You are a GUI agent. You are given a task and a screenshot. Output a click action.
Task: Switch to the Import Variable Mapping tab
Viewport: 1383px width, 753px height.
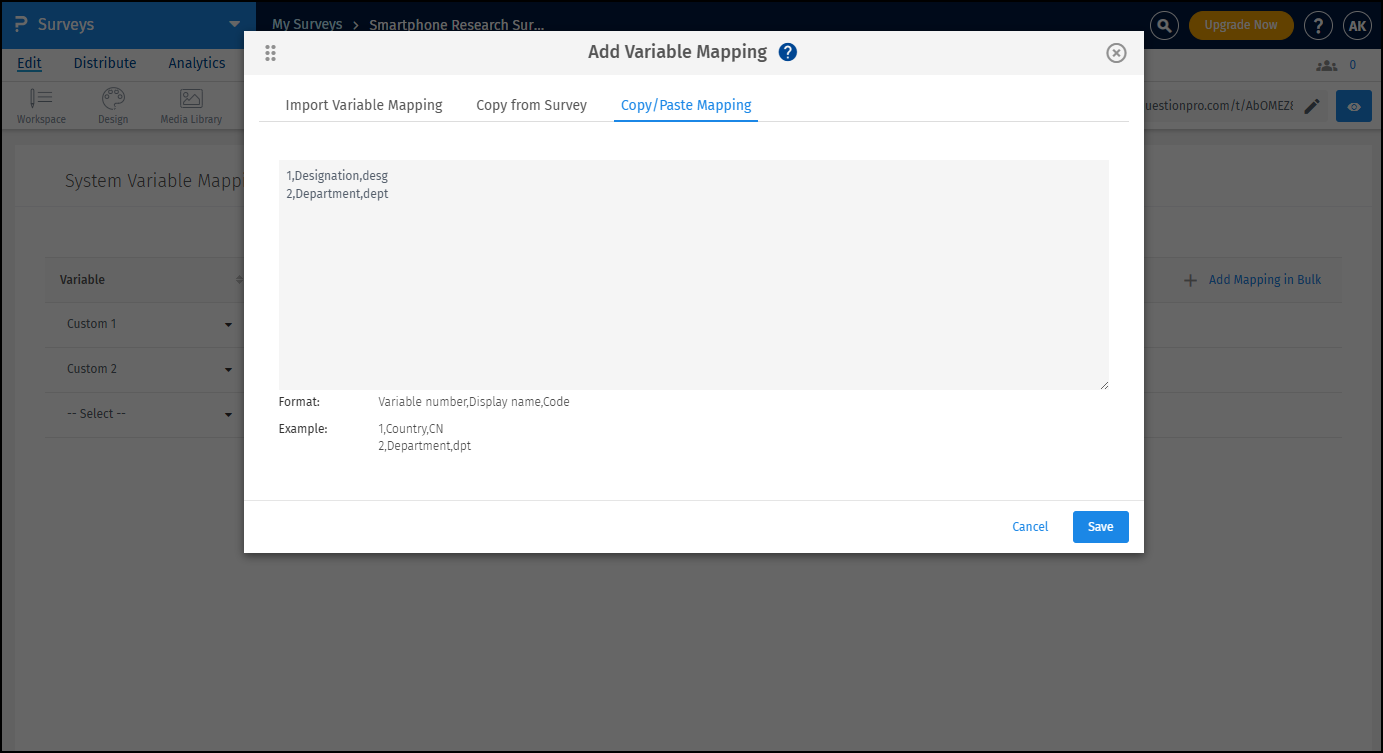(364, 104)
